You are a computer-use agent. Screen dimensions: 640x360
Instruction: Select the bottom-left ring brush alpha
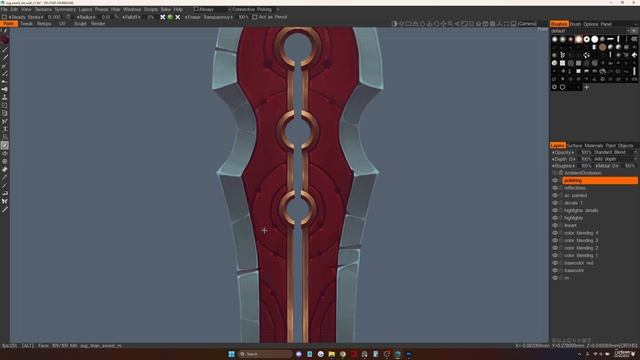pos(554,87)
